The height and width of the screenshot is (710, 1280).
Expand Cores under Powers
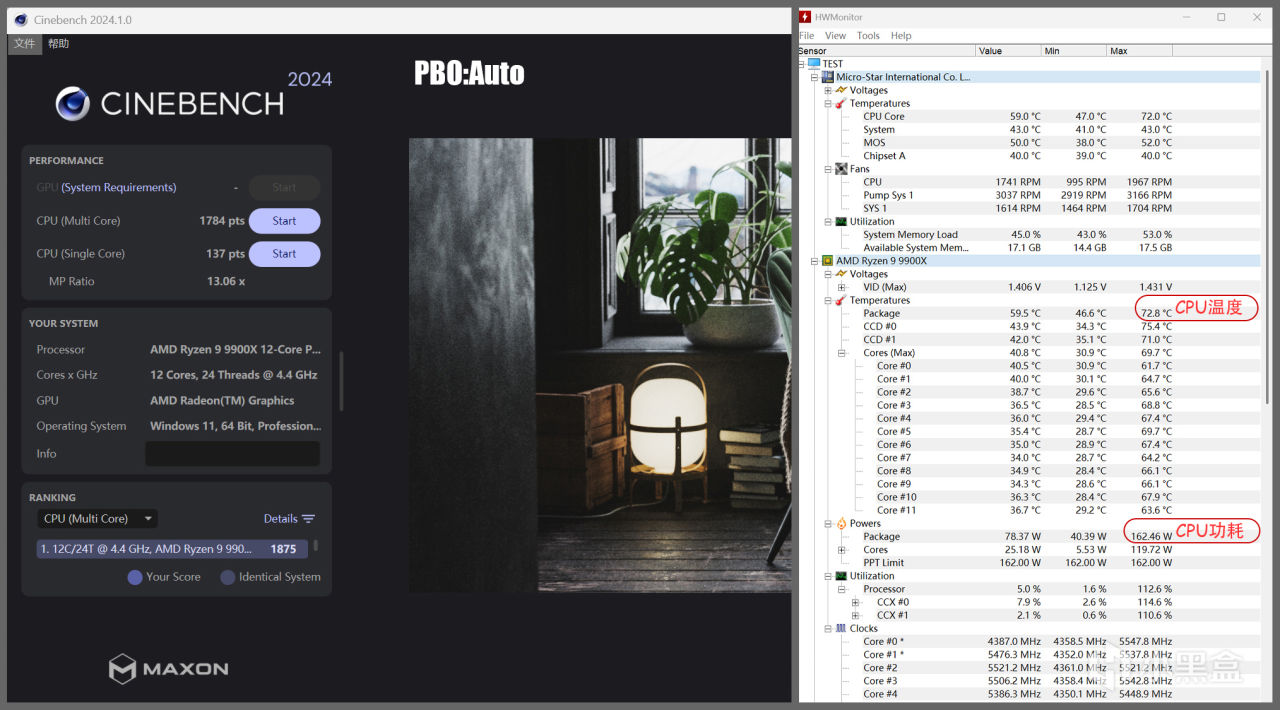[x=841, y=549]
